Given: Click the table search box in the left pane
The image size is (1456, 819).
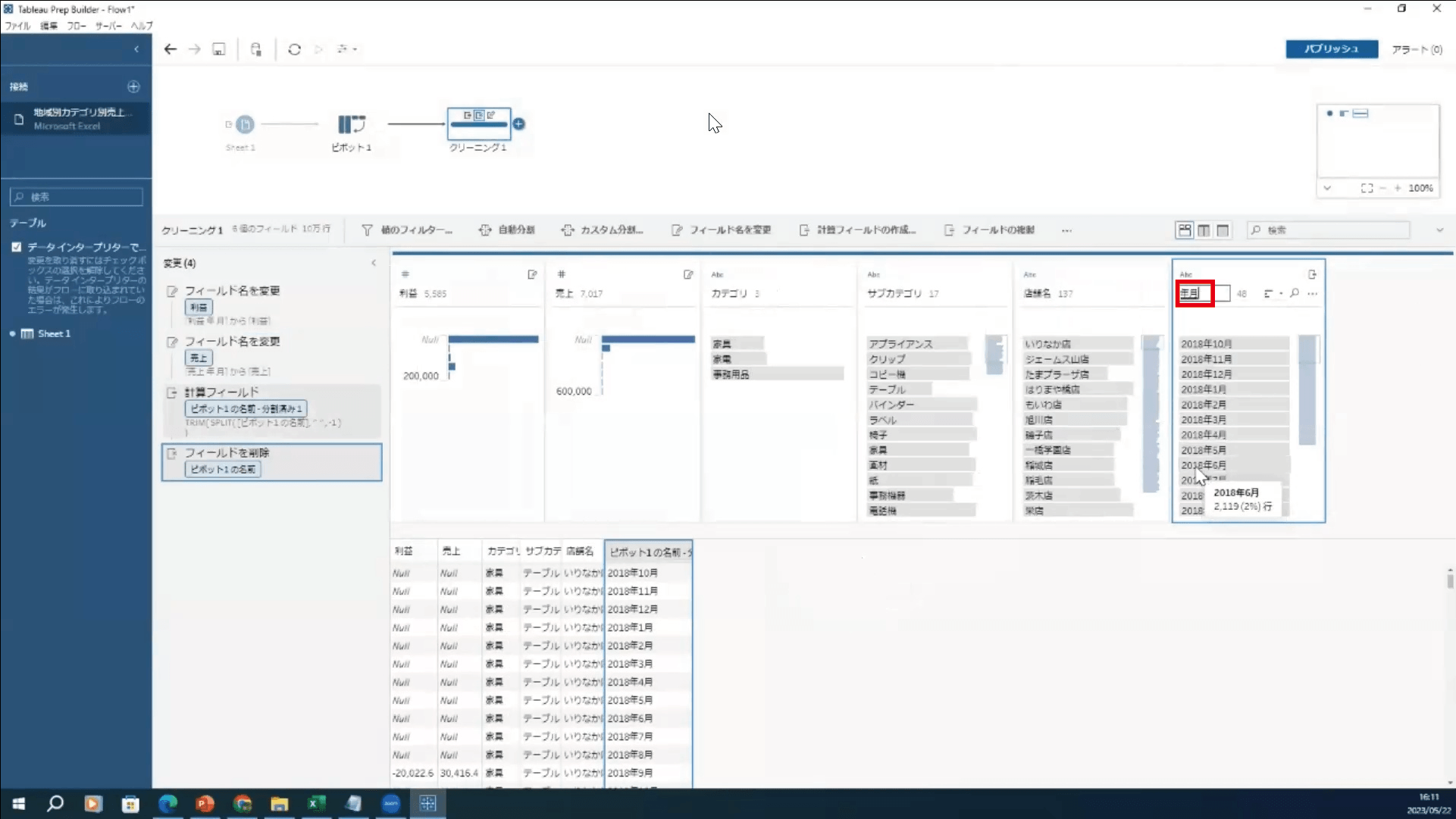Looking at the screenshot, I should (x=76, y=196).
